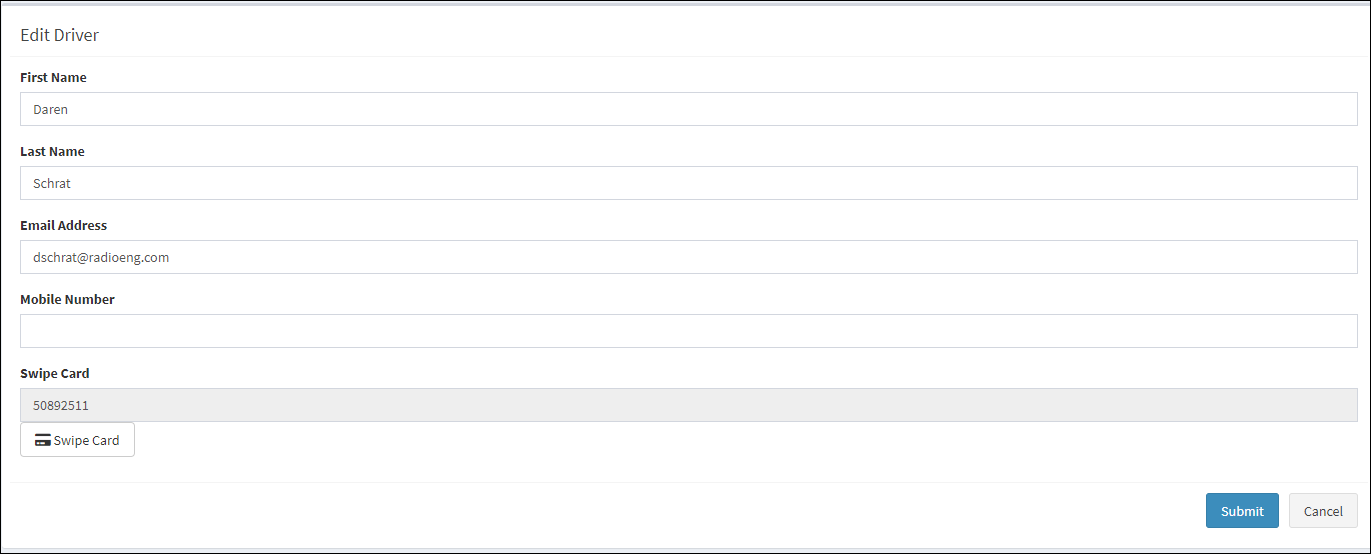Click the "Email Address" label
Screen dimensions: 1371x554
point(63,225)
